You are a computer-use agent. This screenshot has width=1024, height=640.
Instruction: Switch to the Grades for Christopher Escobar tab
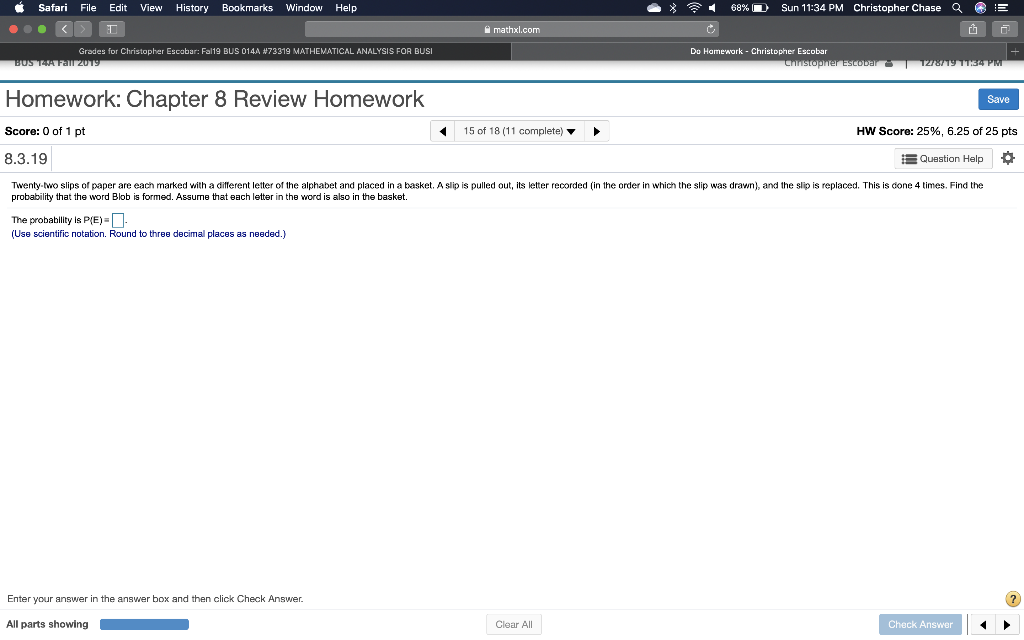255,50
